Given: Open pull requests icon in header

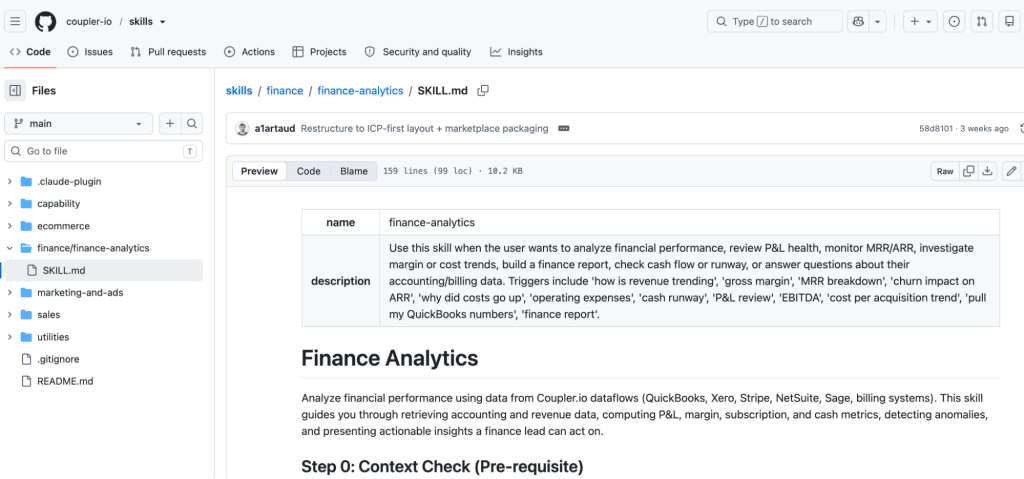Looking at the screenshot, I should pos(982,22).
